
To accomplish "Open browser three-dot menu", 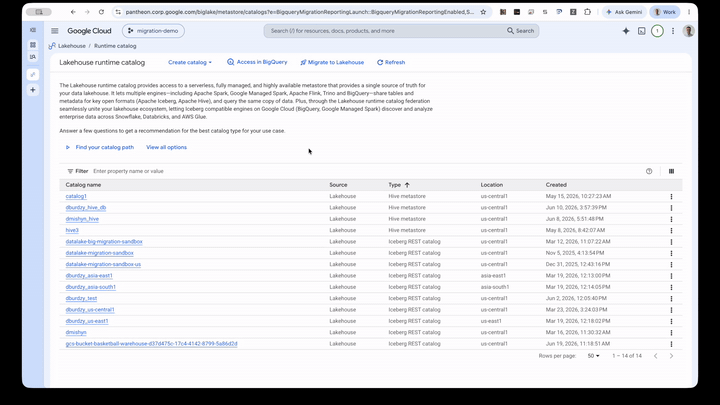I will tap(689, 12).
